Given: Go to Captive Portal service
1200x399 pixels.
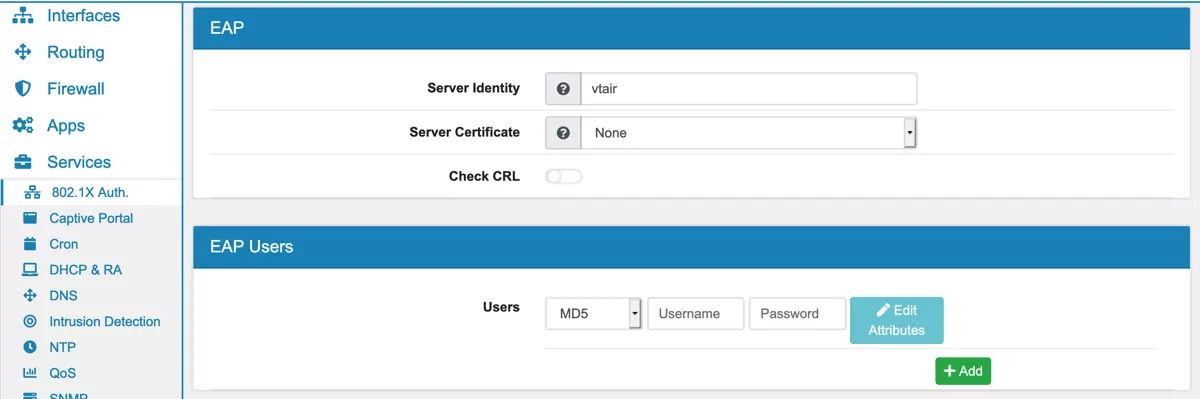Looking at the screenshot, I should [91, 218].
